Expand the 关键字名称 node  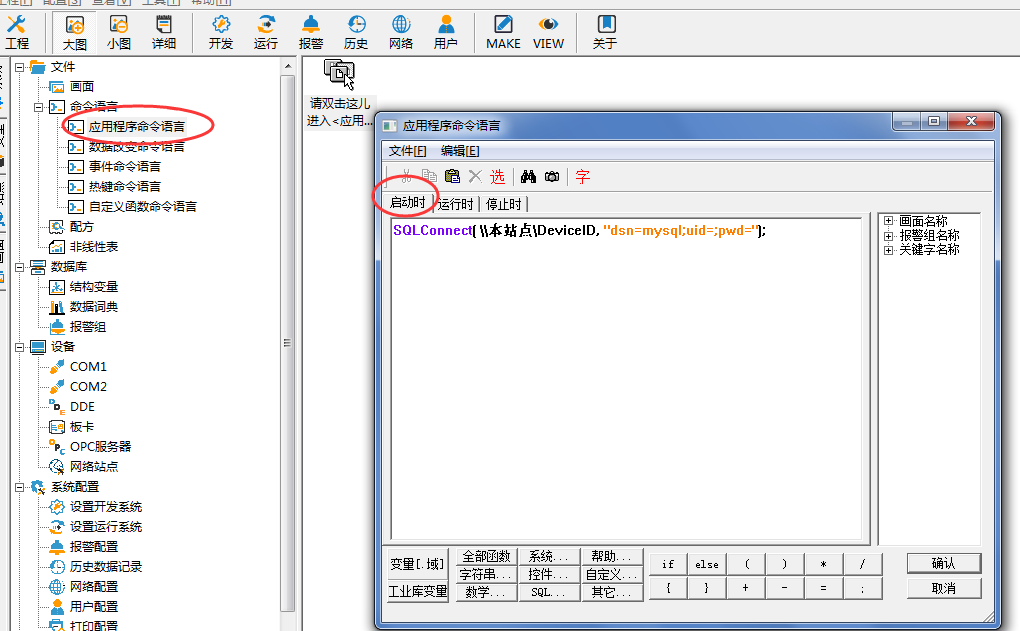click(x=889, y=250)
